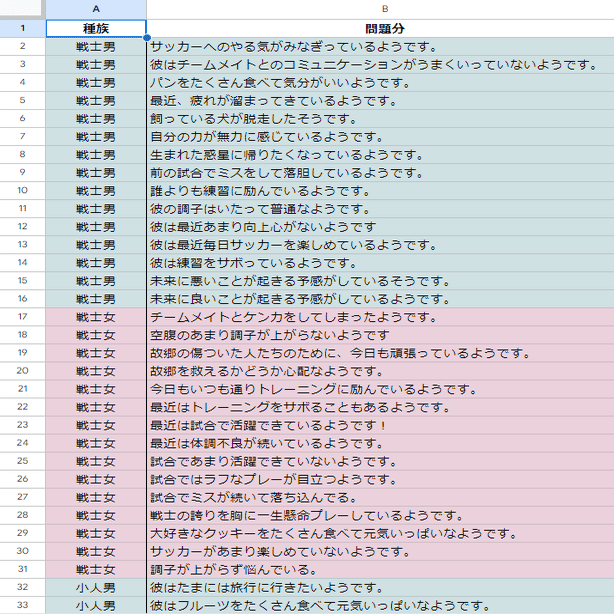Click cell 自分の力が無力に感じているようです。
This screenshot has height=614, width=614.
coord(380,137)
